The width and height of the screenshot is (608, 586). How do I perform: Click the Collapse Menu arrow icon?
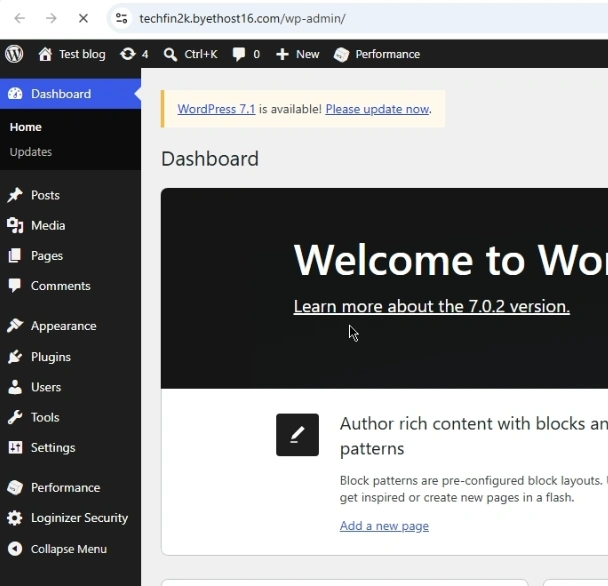pos(15,549)
